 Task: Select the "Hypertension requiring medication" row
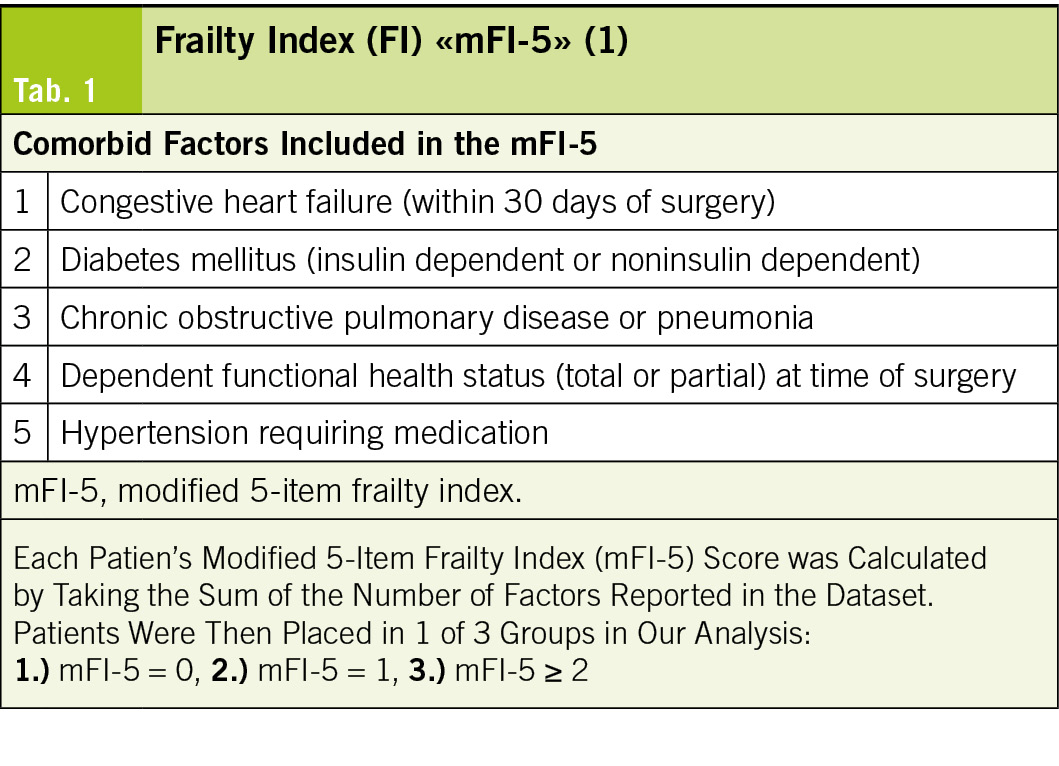coord(304,432)
